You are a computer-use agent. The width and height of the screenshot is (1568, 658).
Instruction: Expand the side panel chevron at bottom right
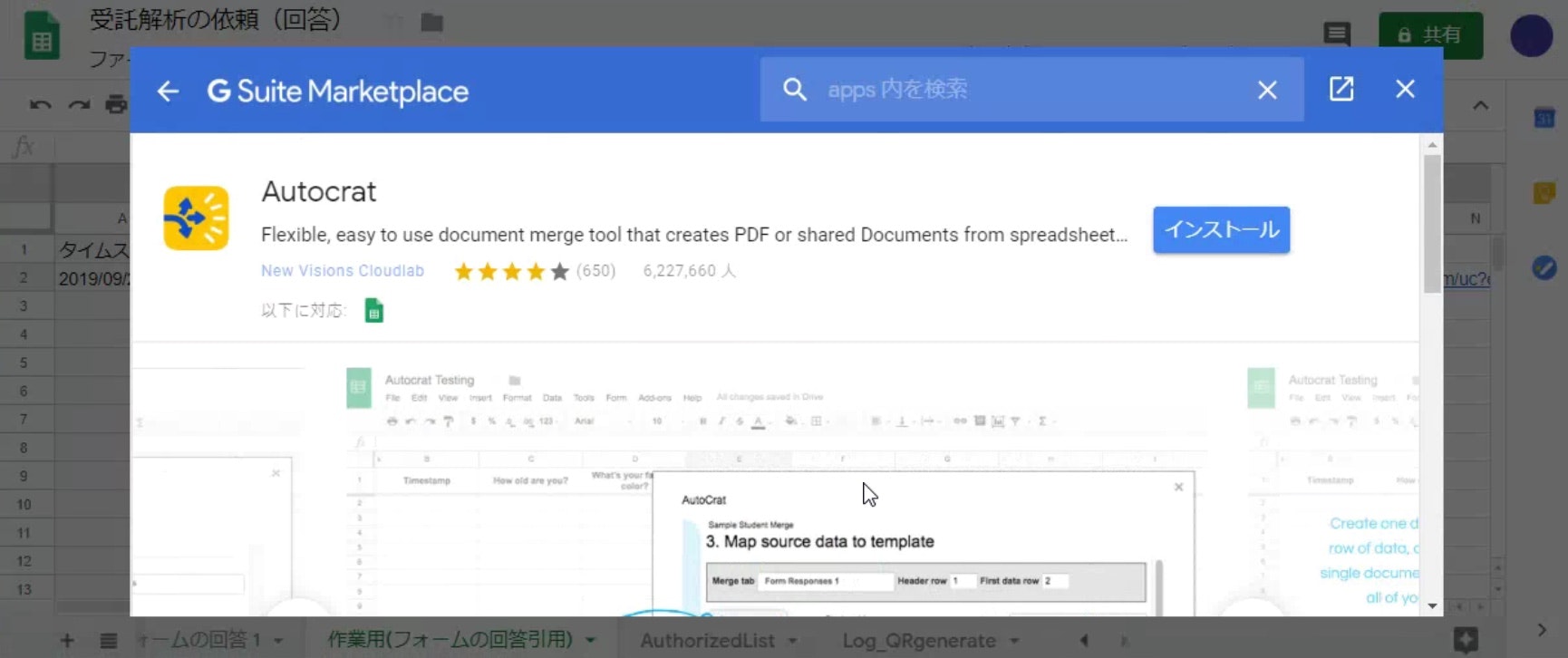pyautogui.click(x=1543, y=629)
